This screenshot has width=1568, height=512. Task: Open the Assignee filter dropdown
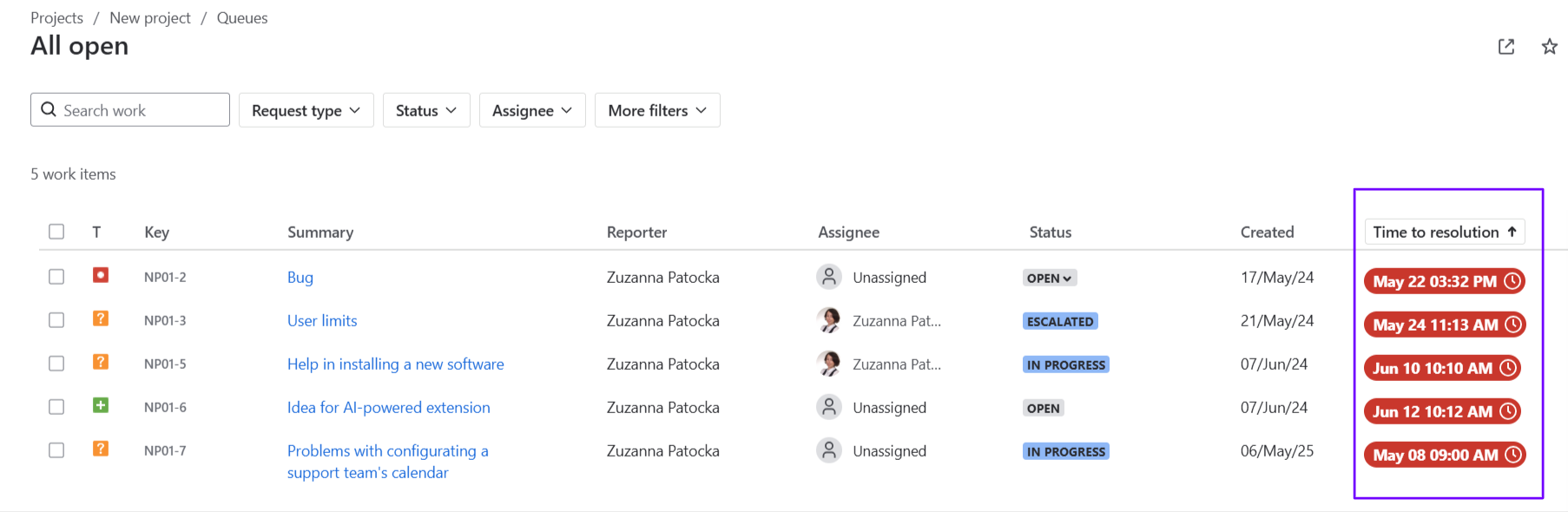point(532,110)
